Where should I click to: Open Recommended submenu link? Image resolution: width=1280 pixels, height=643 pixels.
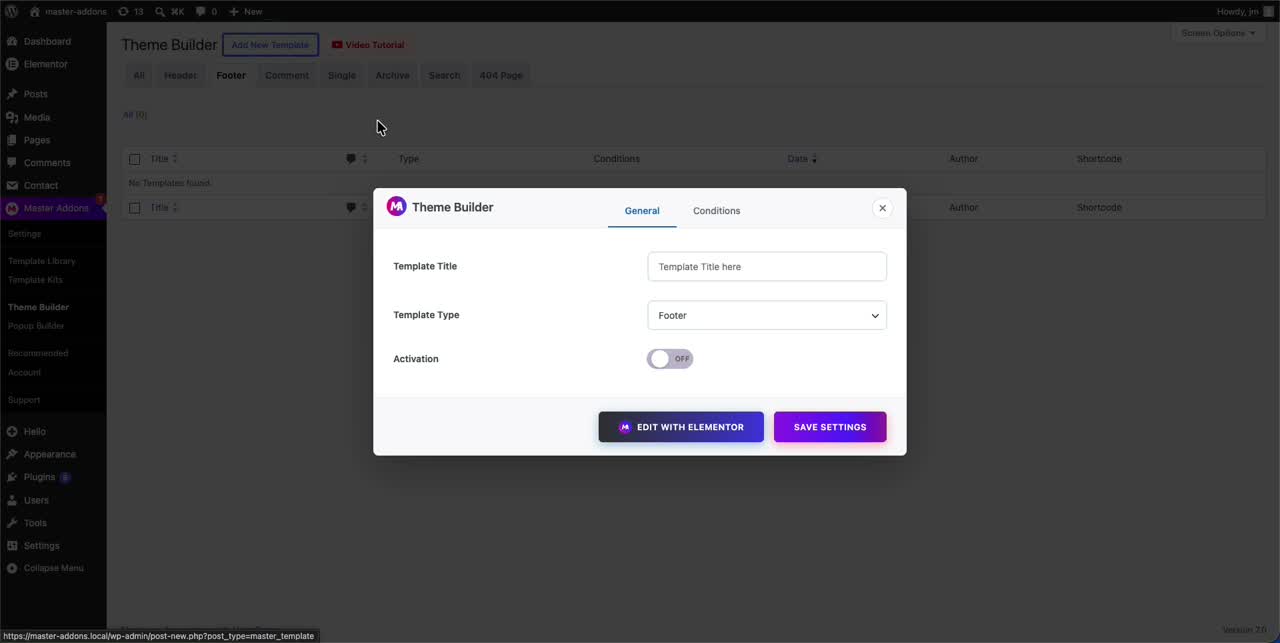(38, 353)
